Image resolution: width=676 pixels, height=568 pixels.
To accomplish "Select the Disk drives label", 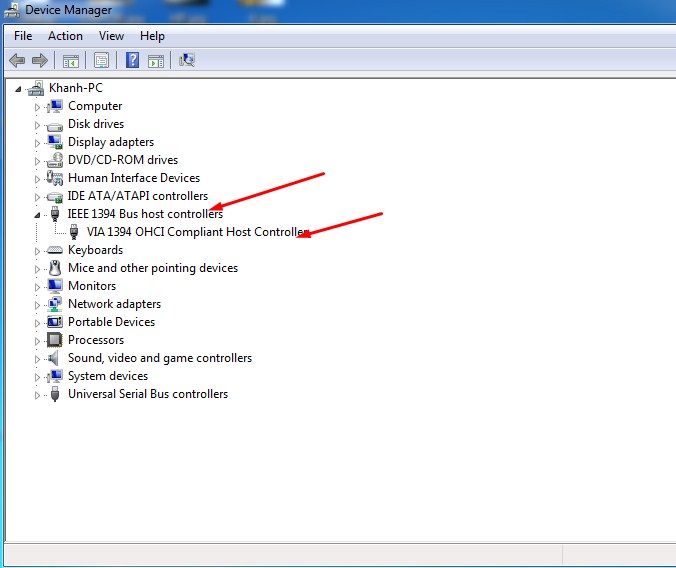I will (x=96, y=124).
